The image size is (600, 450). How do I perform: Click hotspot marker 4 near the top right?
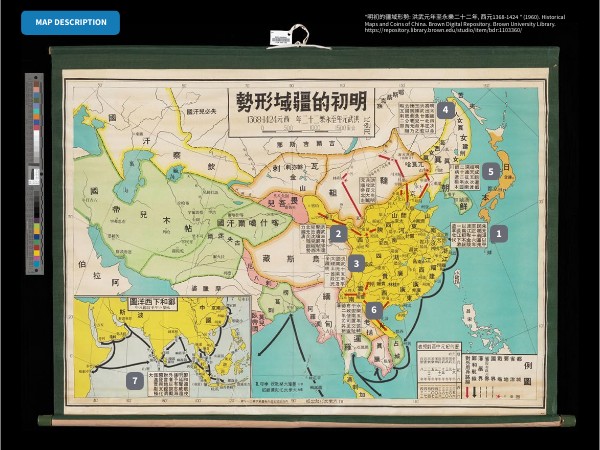(x=445, y=110)
